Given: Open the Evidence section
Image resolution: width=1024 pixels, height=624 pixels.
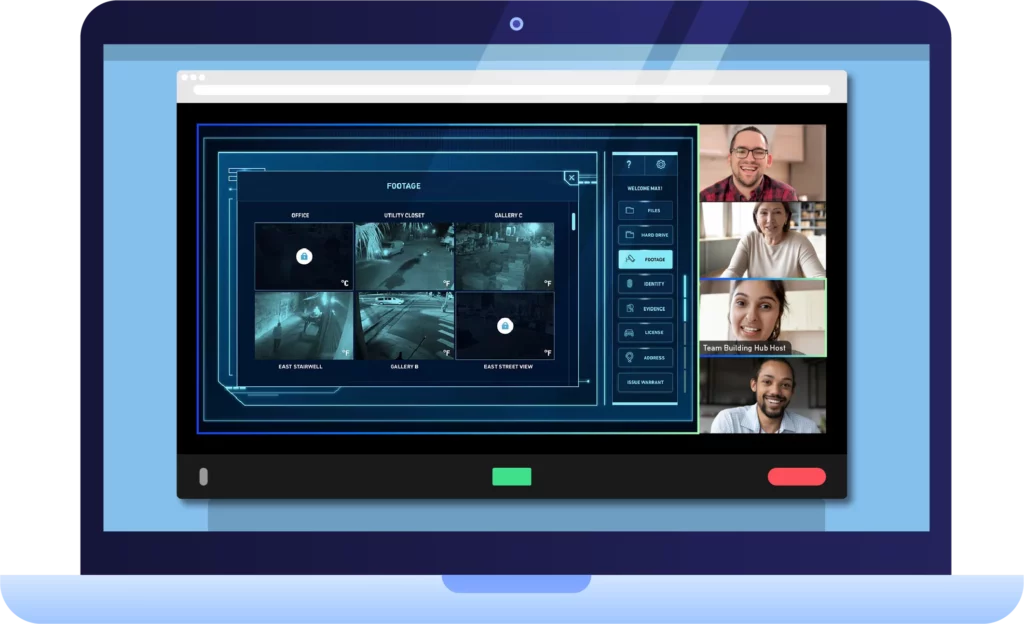Looking at the screenshot, I should [x=645, y=308].
